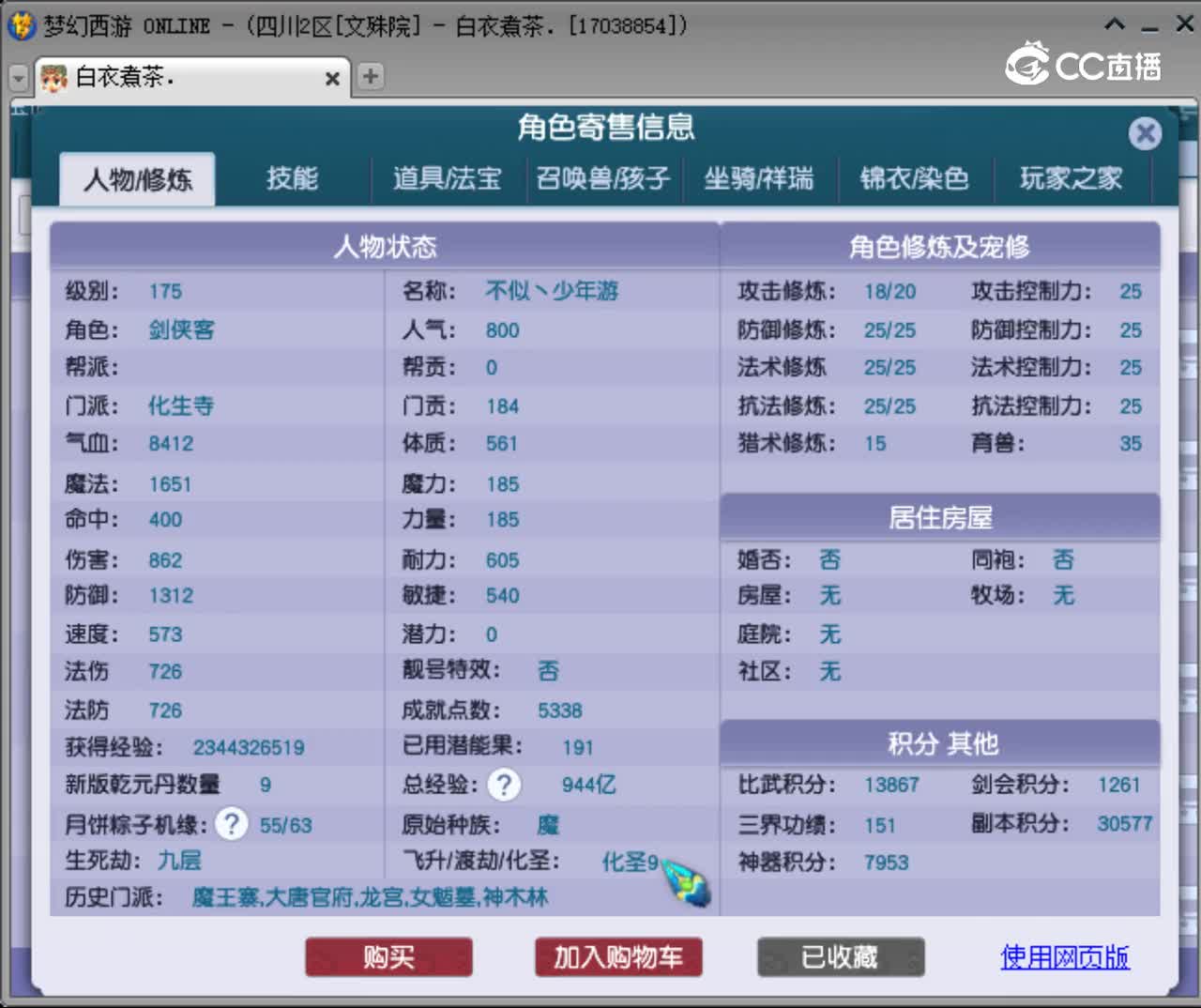This screenshot has height=1008, width=1201.
Task: Open the 玩家之家 tab
Action: coord(1071,178)
